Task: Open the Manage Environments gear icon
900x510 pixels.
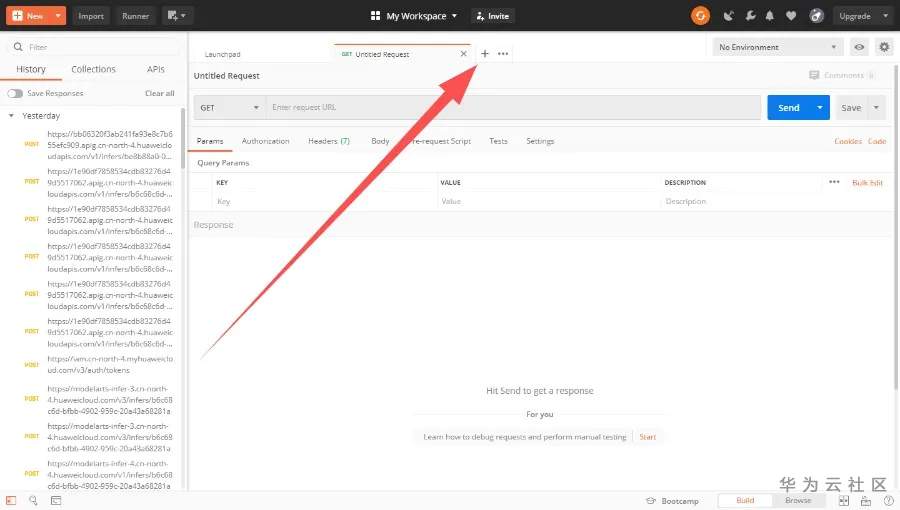Action: pos(884,47)
